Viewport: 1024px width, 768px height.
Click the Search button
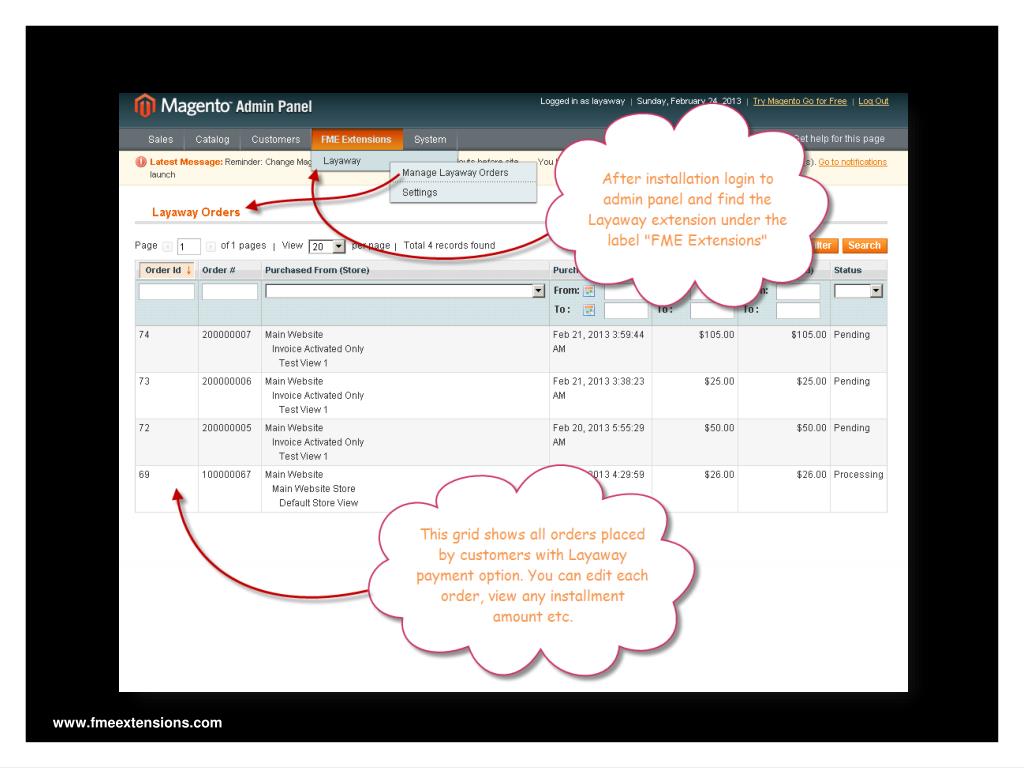[864, 246]
